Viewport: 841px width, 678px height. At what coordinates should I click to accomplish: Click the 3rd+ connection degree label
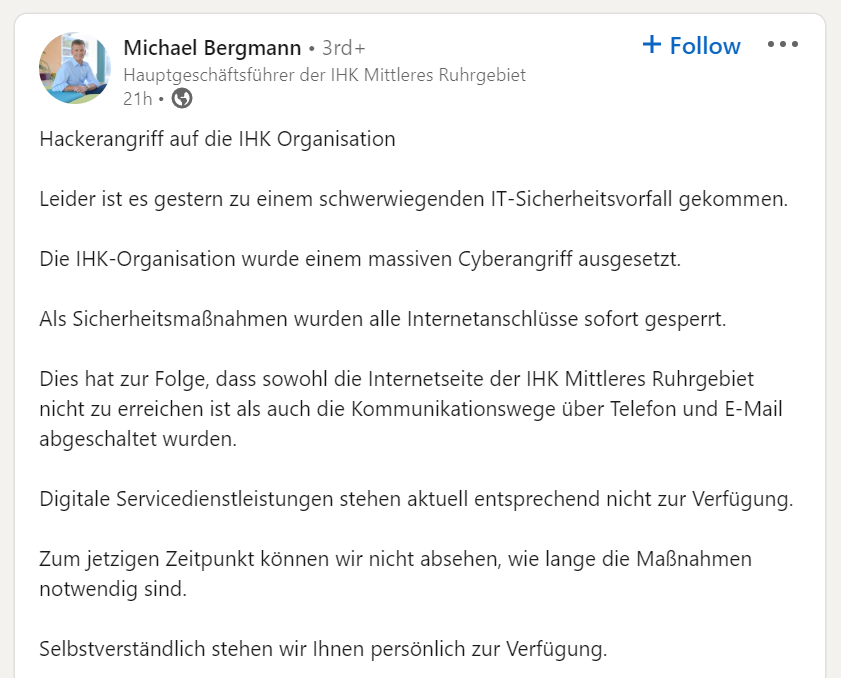(343, 48)
